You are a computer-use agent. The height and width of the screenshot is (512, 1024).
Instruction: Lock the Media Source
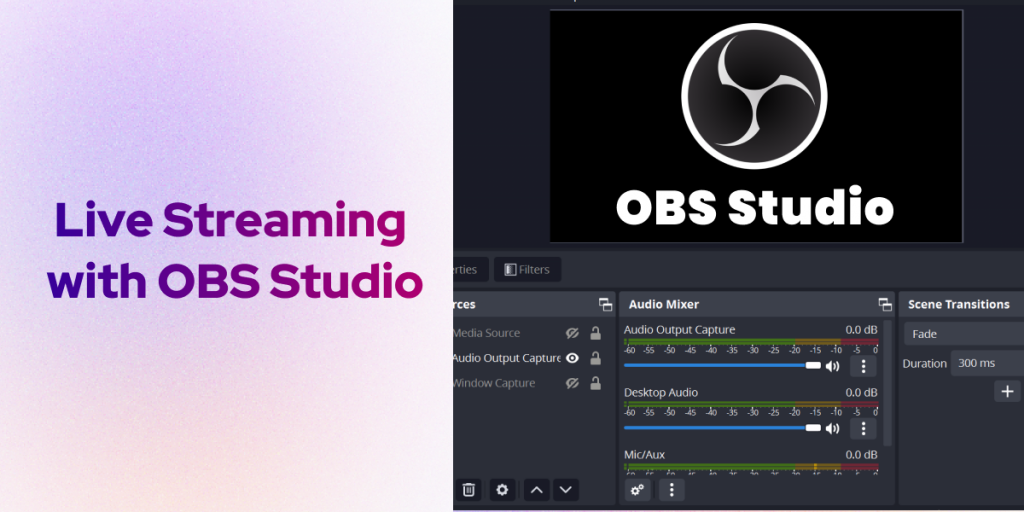tap(595, 333)
